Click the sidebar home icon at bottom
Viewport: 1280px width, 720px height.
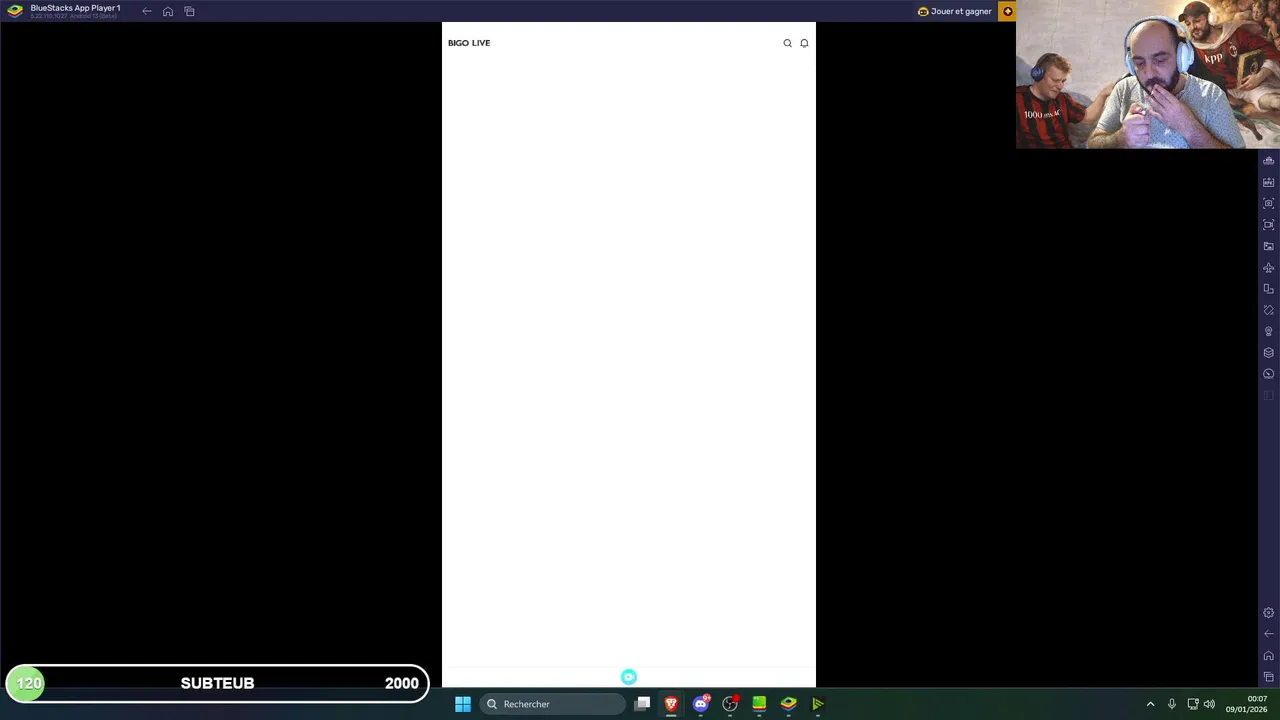pos(1268,656)
